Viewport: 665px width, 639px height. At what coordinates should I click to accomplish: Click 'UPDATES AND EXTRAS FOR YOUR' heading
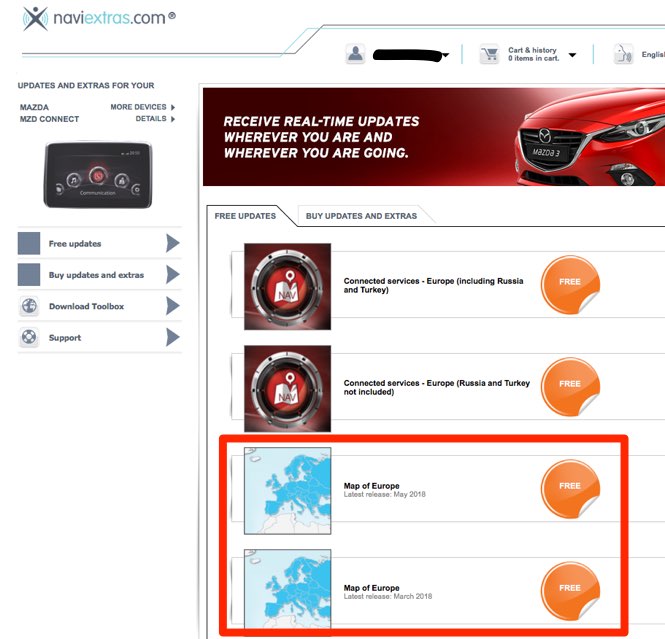point(86,86)
